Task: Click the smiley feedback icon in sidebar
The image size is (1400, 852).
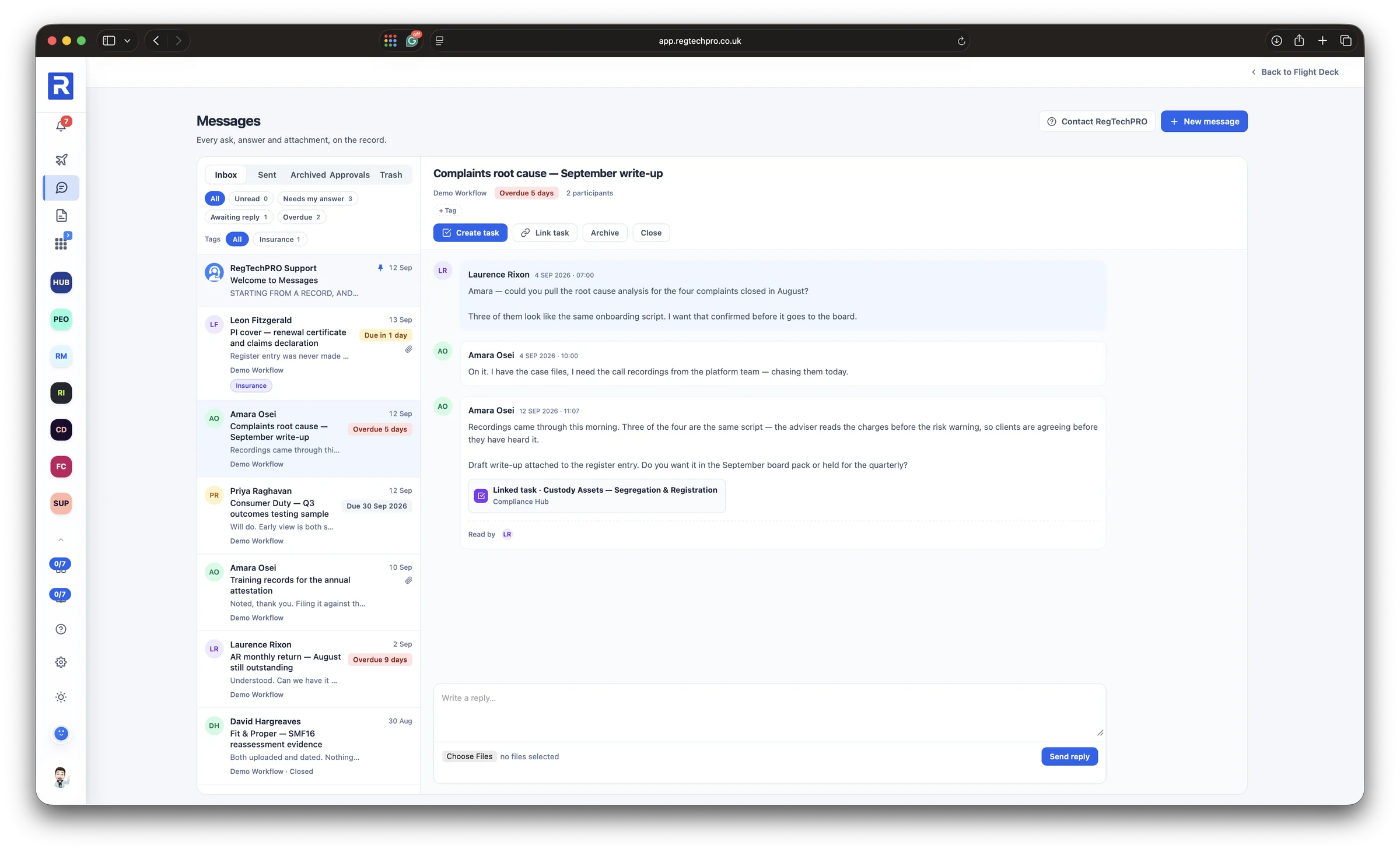Action: click(x=61, y=734)
